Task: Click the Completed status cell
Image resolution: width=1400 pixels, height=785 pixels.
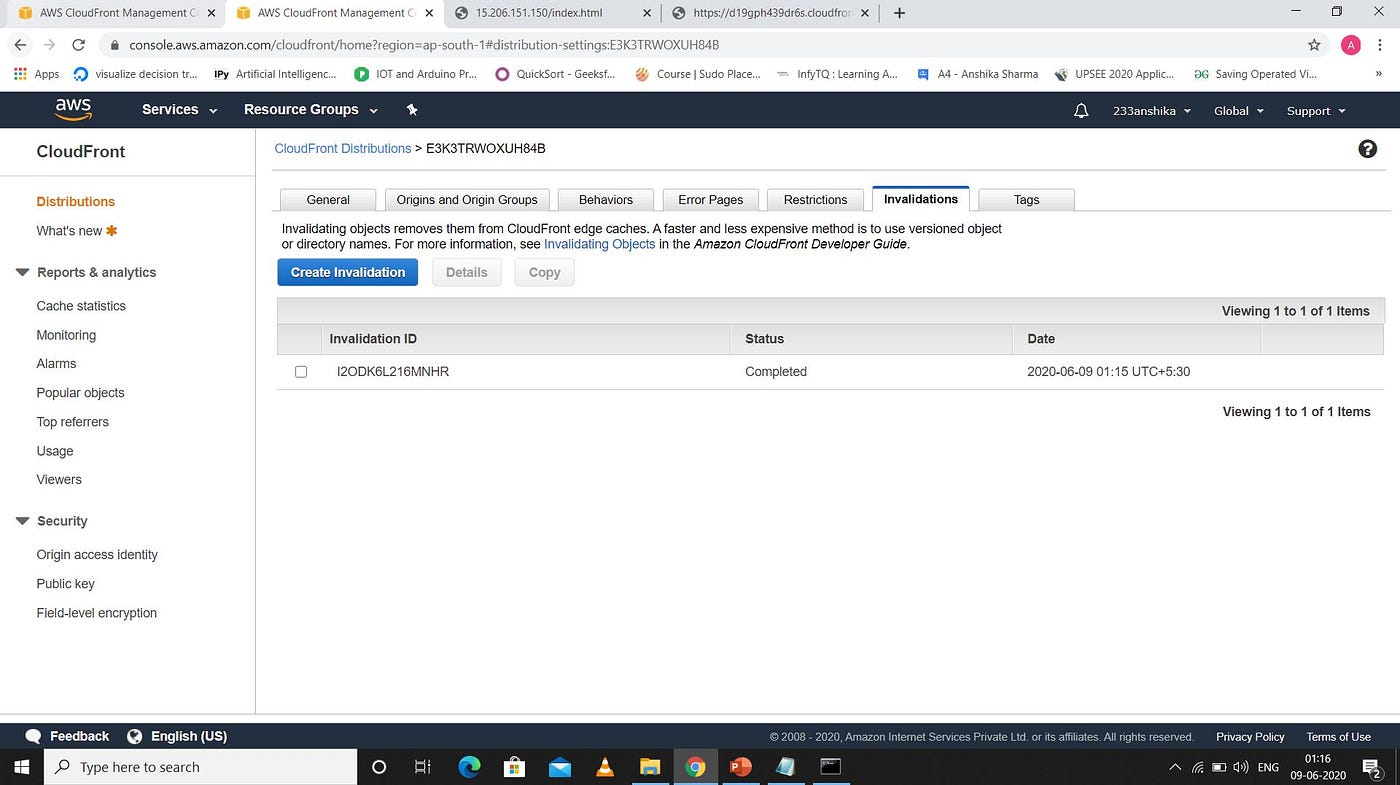Action: [776, 372]
